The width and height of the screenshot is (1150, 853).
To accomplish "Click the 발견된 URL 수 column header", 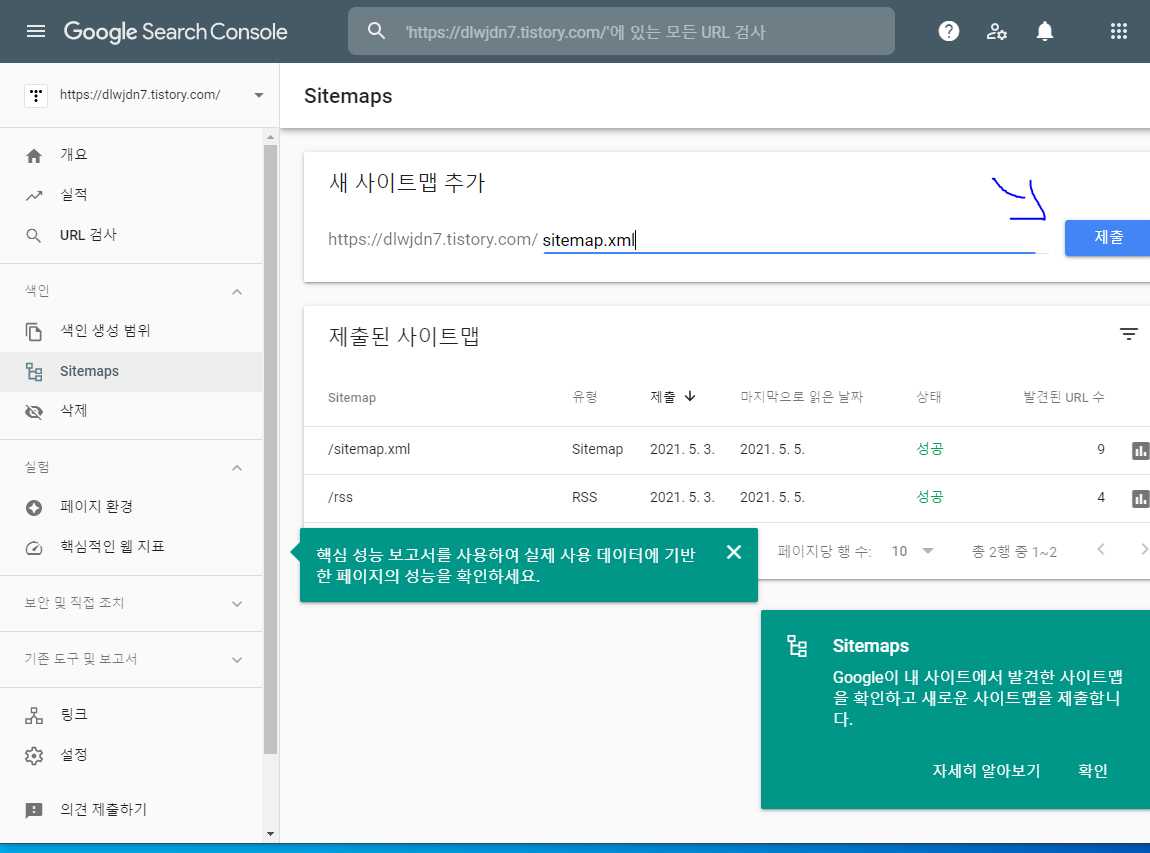I will 1063,397.
